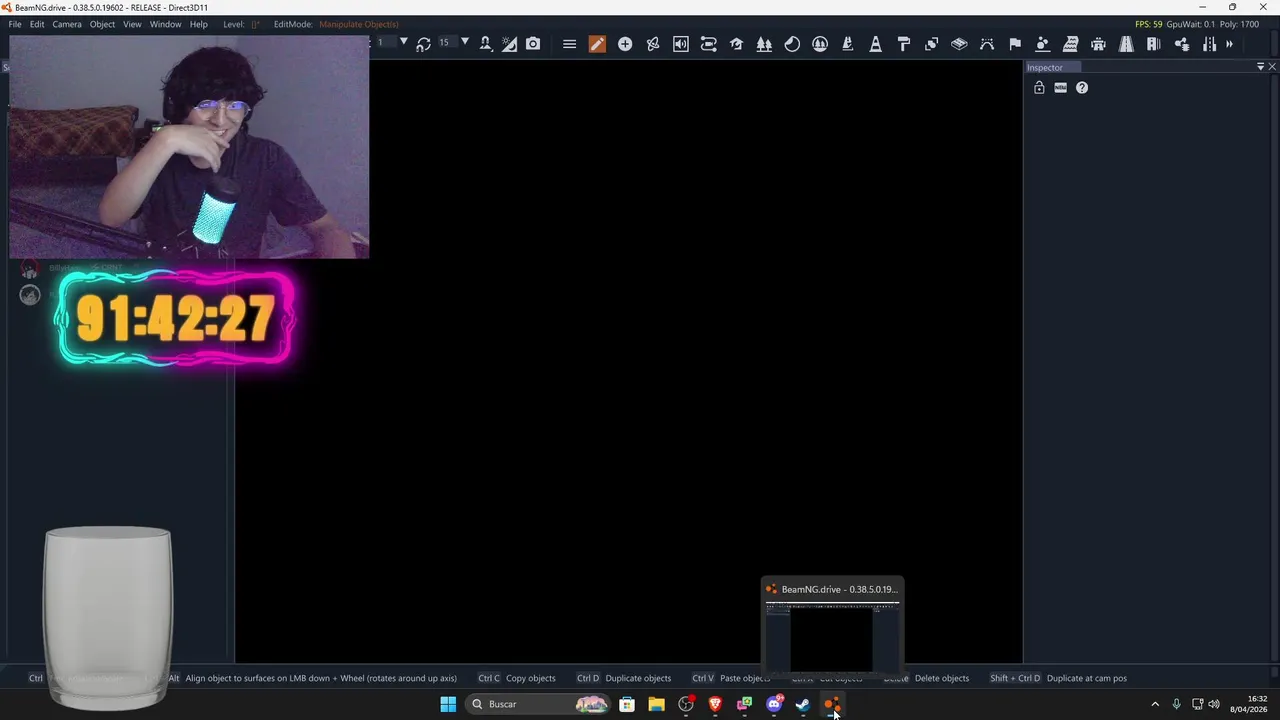The height and width of the screenshot is (720, 1280).
Task: Click the bridge-shaped toolbar icon
Action: coord(987,44)
